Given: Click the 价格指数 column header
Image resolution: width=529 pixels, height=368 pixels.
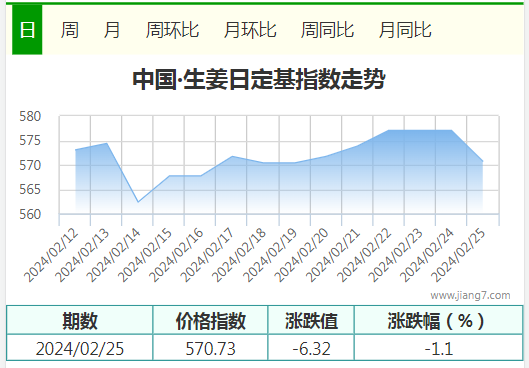Looking at the screenshot, I should (210, 320).
